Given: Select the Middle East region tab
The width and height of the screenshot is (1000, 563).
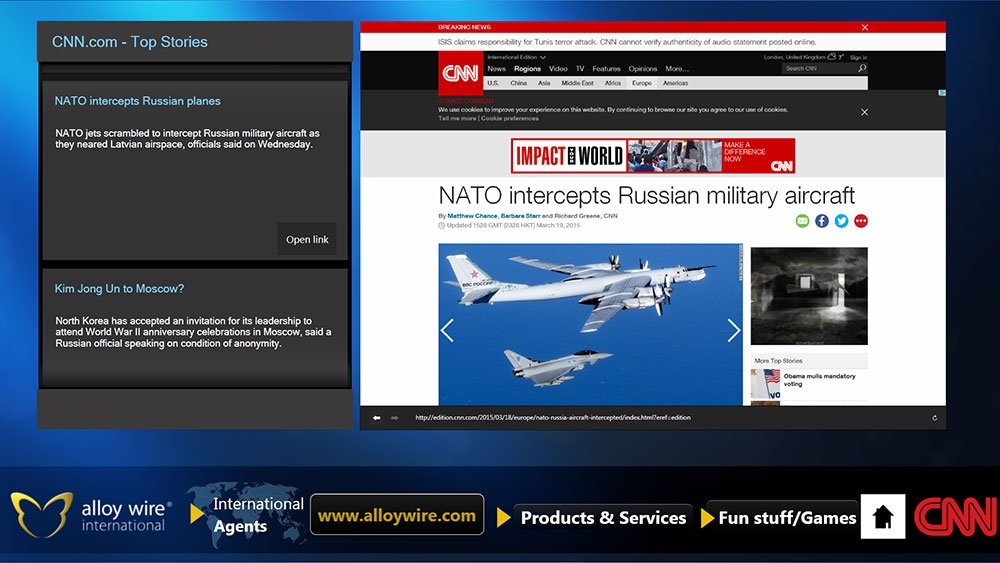Looking at the screenshot, I should tap(577, 83).
